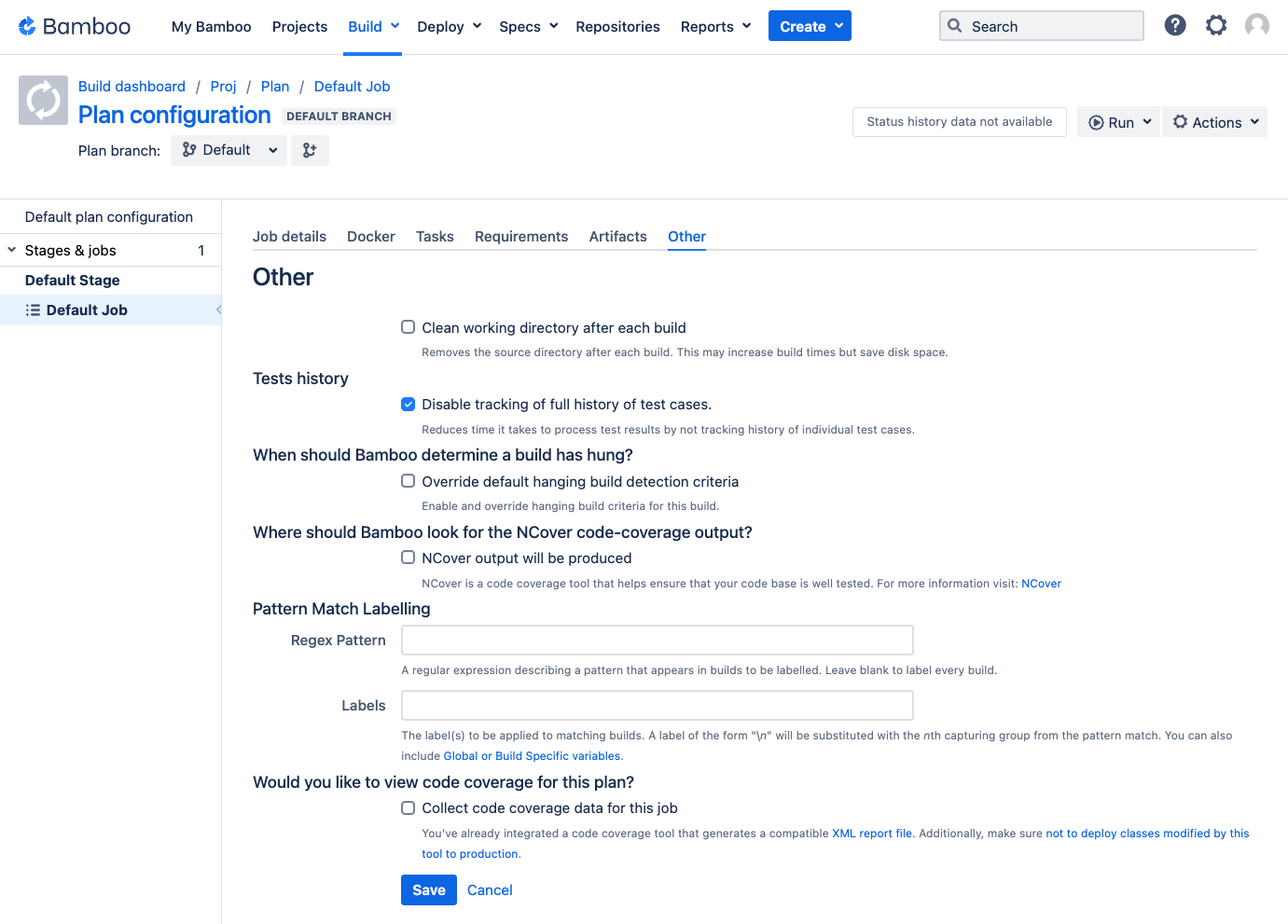The height and width of the screenshot is (924, 1288).
Task: Open the XML report file link
Action: pyautogui.click(x=872, y=834)
